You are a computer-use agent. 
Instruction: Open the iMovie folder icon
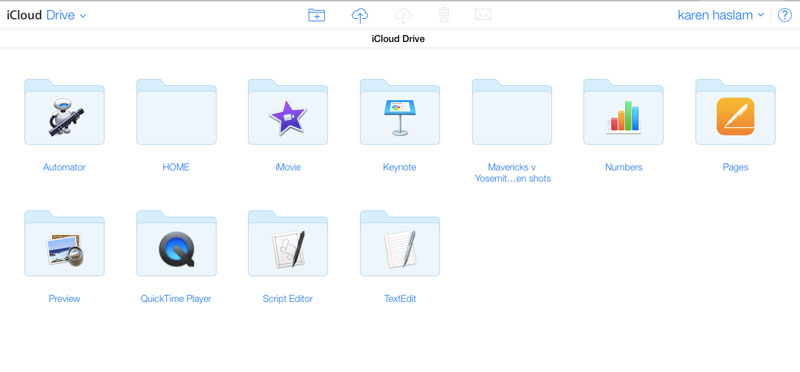[288, 112]
